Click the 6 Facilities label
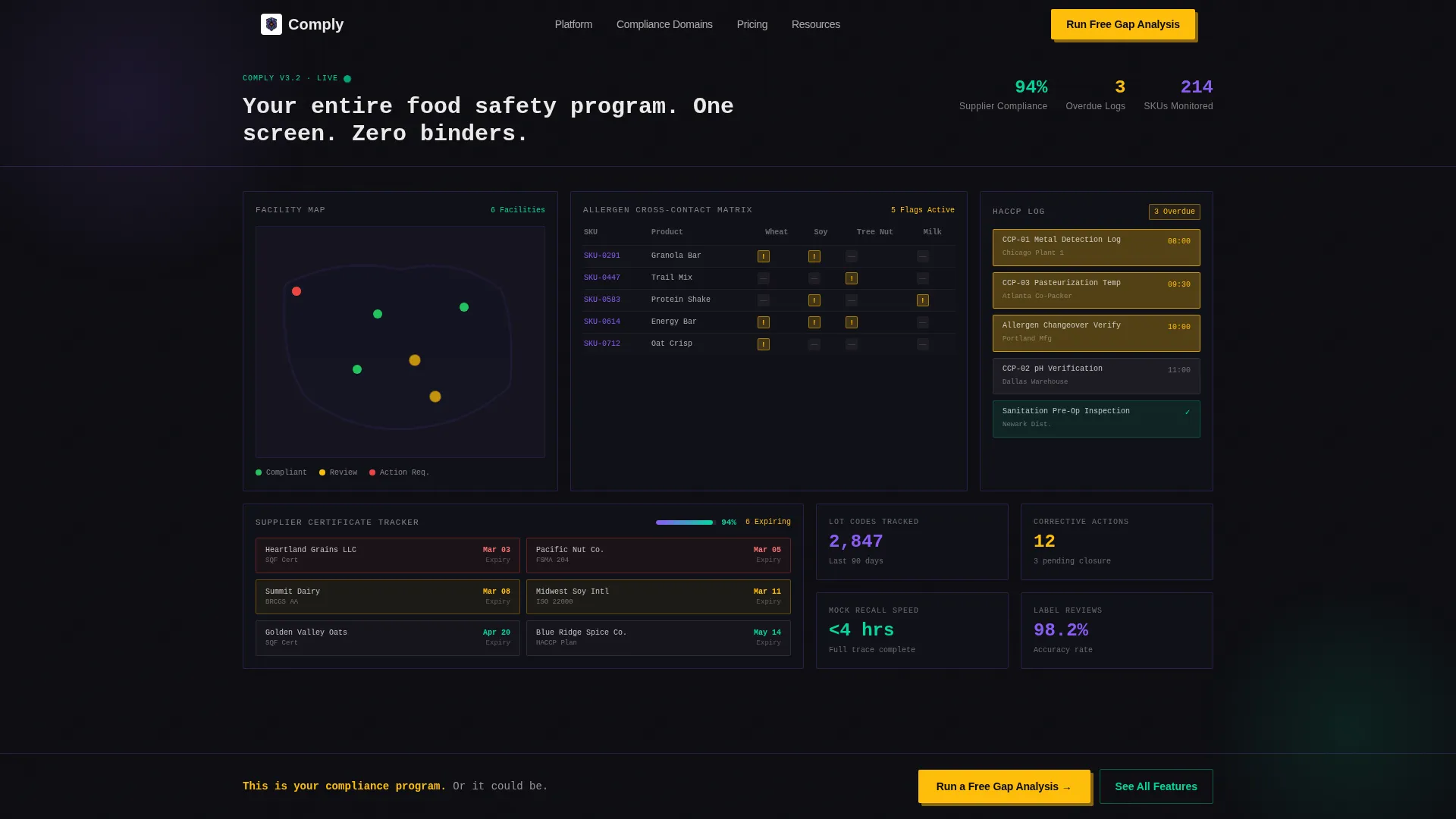Image resolution: width=1456 pixels, height=819 pixels. 518,211
